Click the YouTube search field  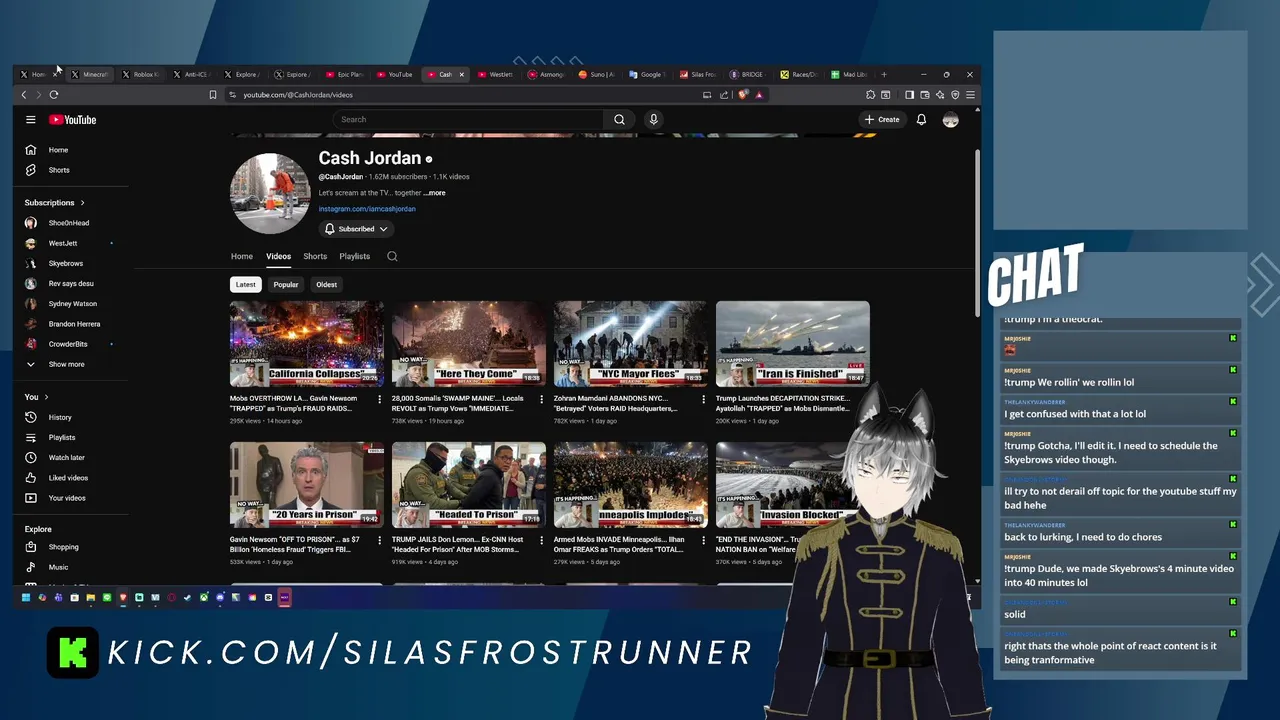[468, 120]
